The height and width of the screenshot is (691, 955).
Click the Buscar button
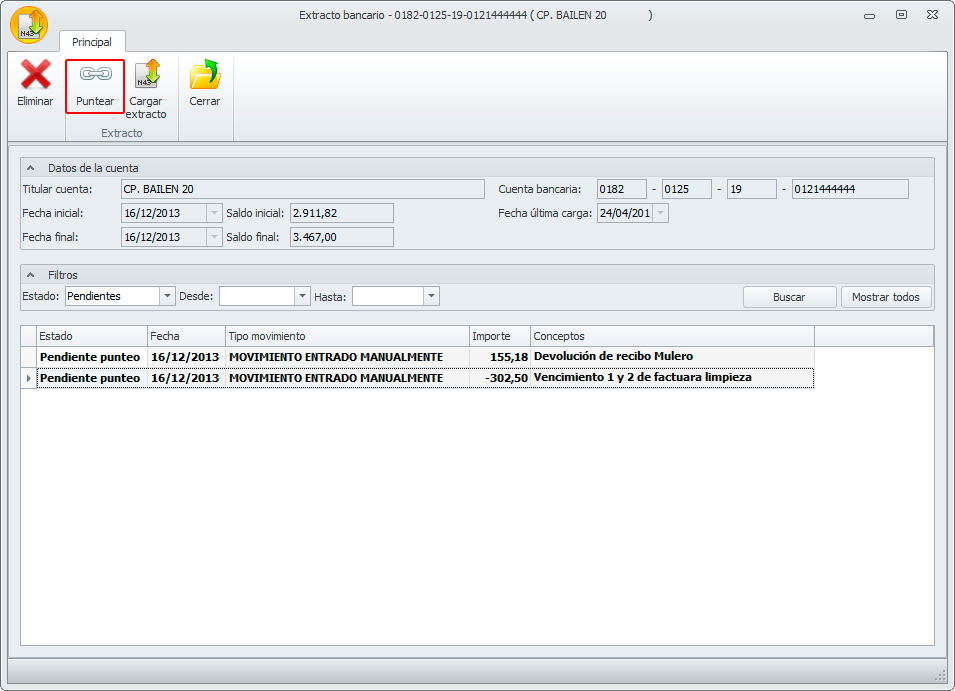pyautogui.click(x=789, y=297)
